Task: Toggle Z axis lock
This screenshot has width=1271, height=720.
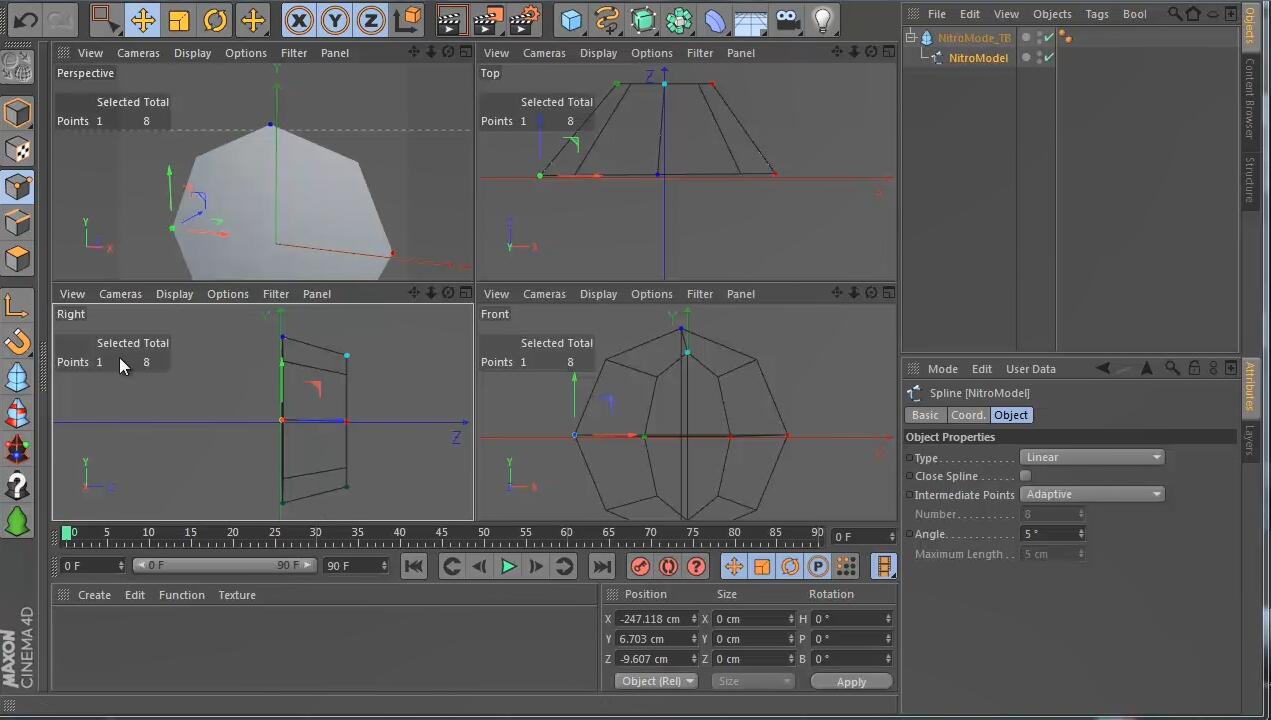Action: click(371, 19)
